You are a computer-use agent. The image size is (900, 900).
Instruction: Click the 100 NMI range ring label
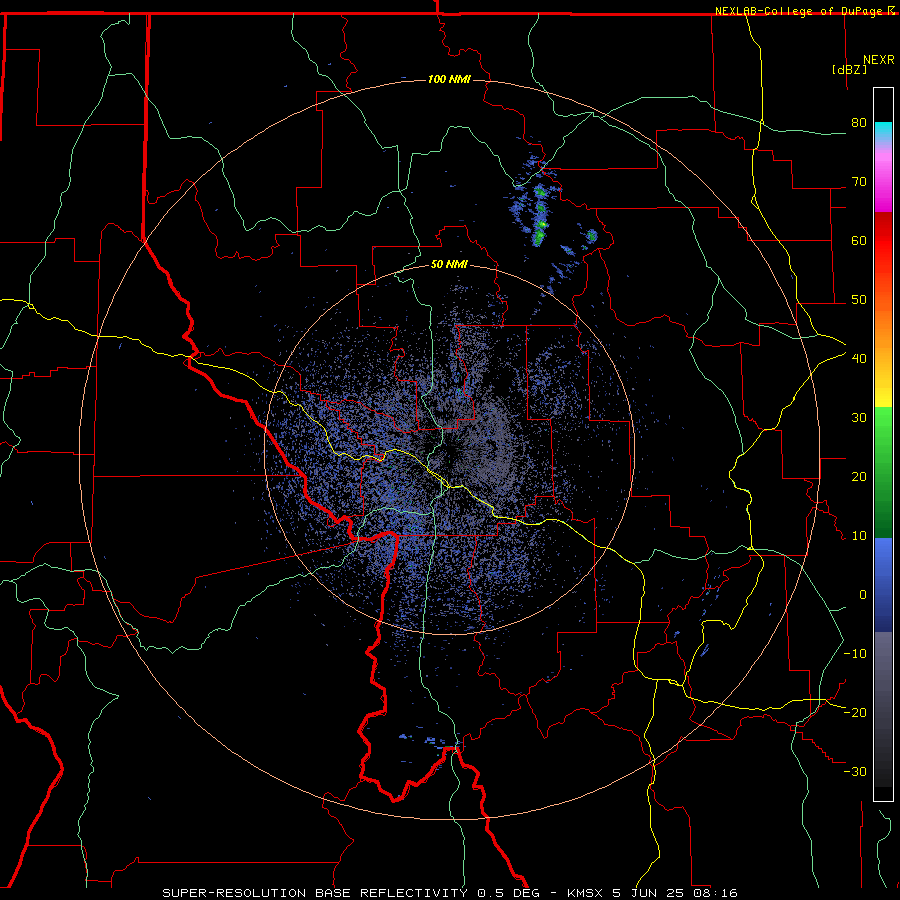click(x=449, y=79)
